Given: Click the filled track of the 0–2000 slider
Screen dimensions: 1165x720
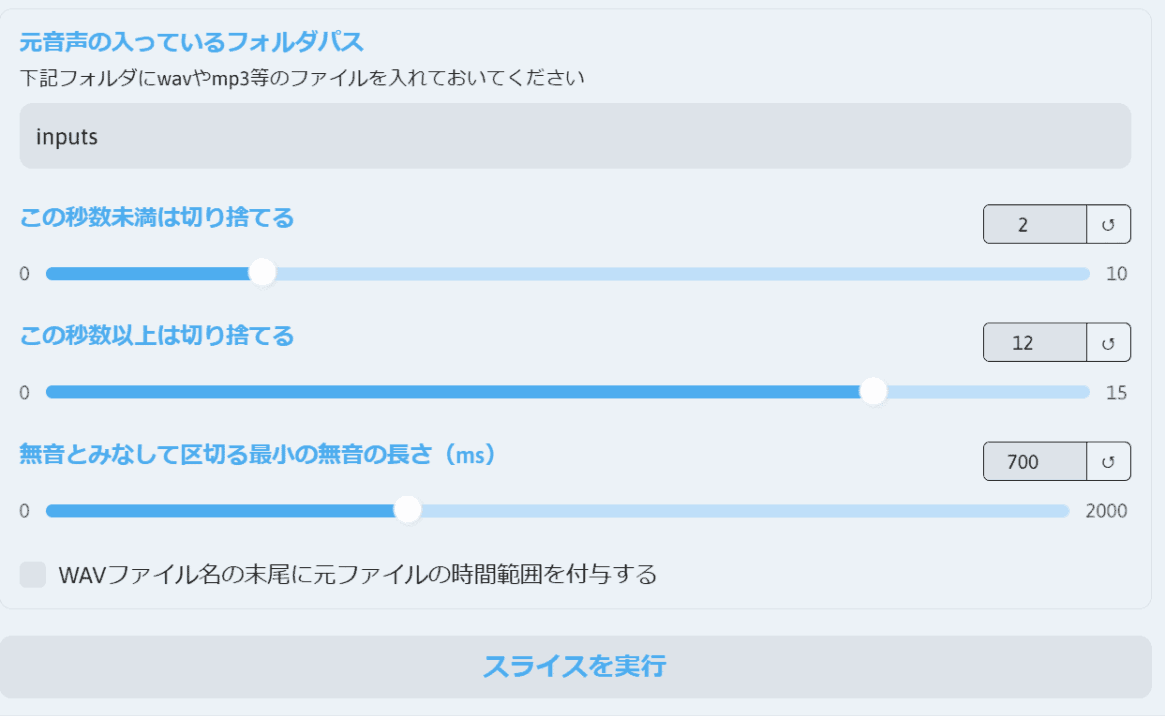Looking at the screenshot, I should point(220,510).
